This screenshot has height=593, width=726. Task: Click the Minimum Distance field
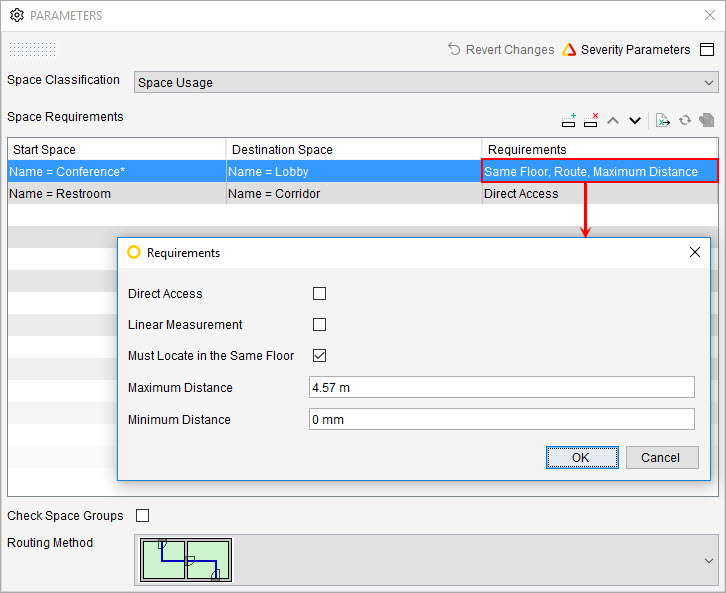(502, 419)
